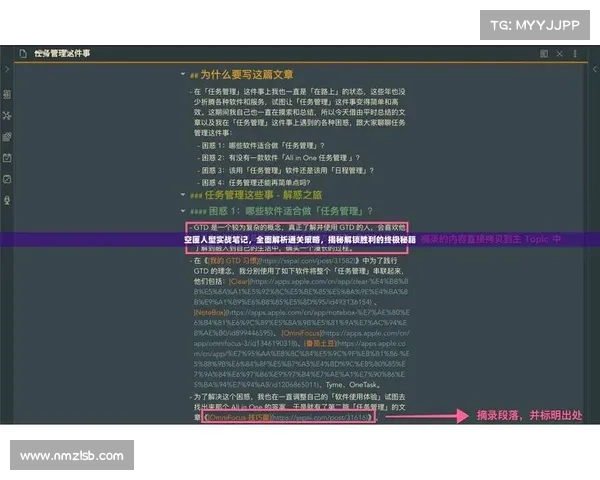
Task: Click the text Tyme、OneTask
Action: click(352, 385)
